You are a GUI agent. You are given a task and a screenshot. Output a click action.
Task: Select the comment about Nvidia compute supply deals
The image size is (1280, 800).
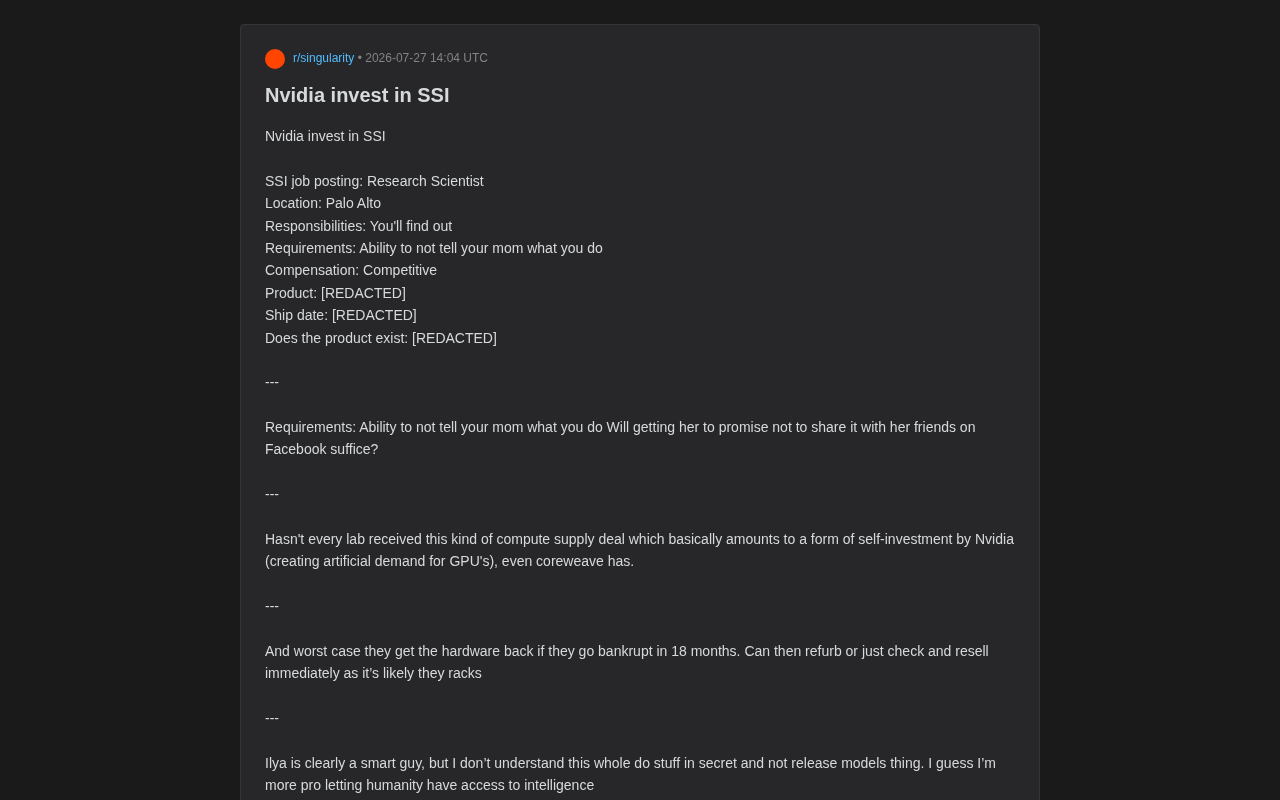[x=639, y=550]
